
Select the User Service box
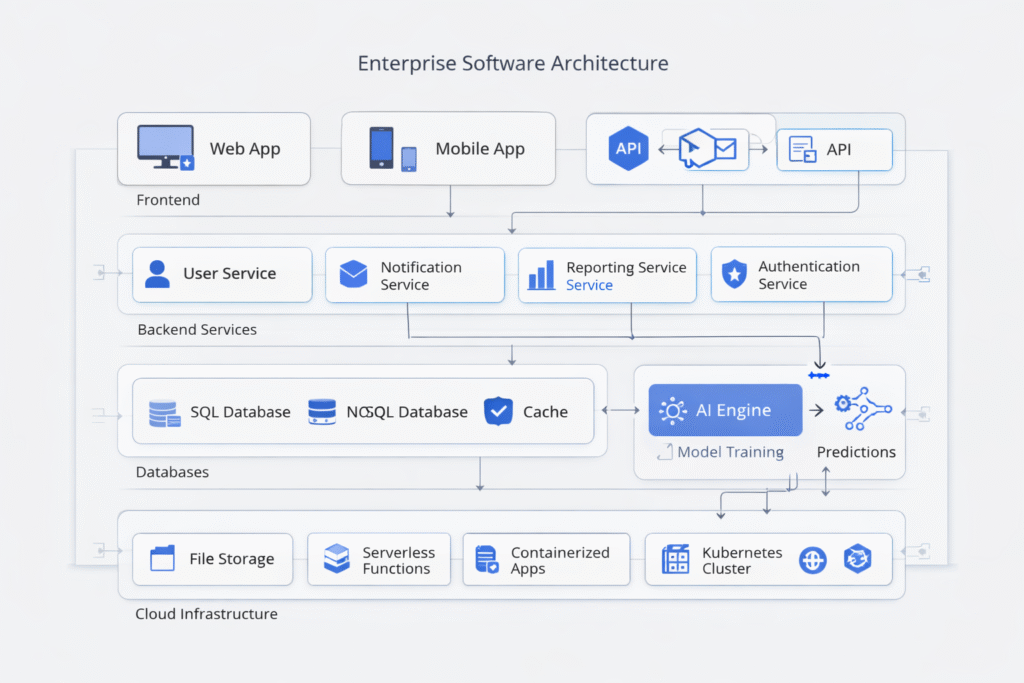(x=222, y=275)
